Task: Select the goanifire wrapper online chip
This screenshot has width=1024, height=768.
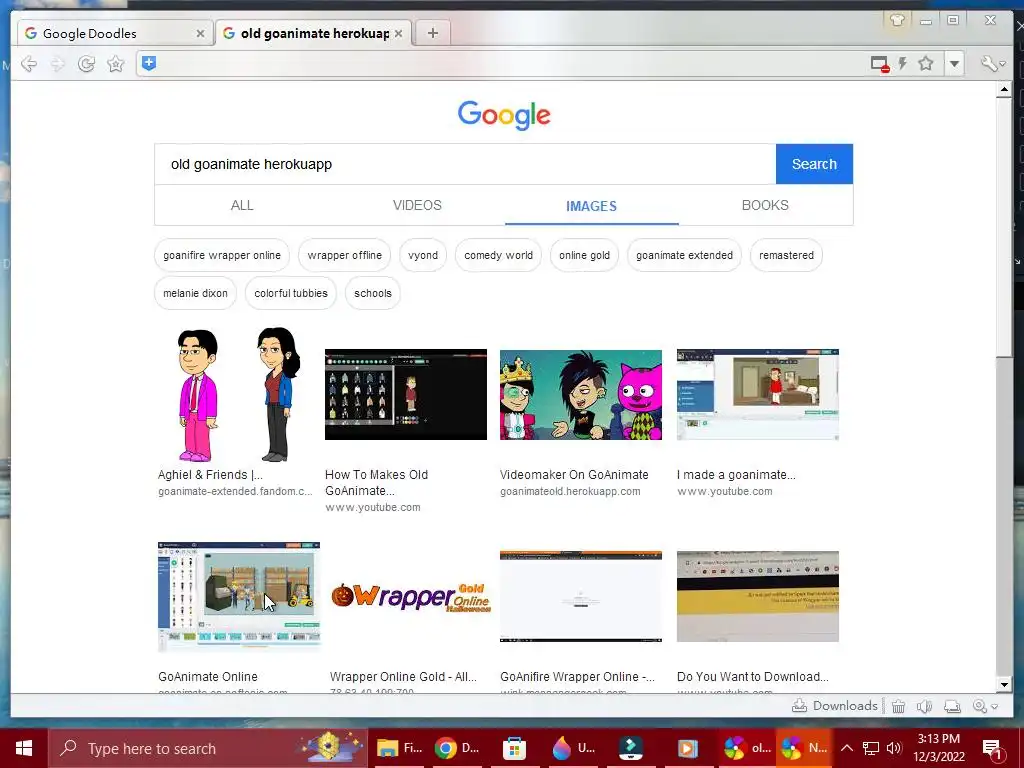Action: coord(222,255)
